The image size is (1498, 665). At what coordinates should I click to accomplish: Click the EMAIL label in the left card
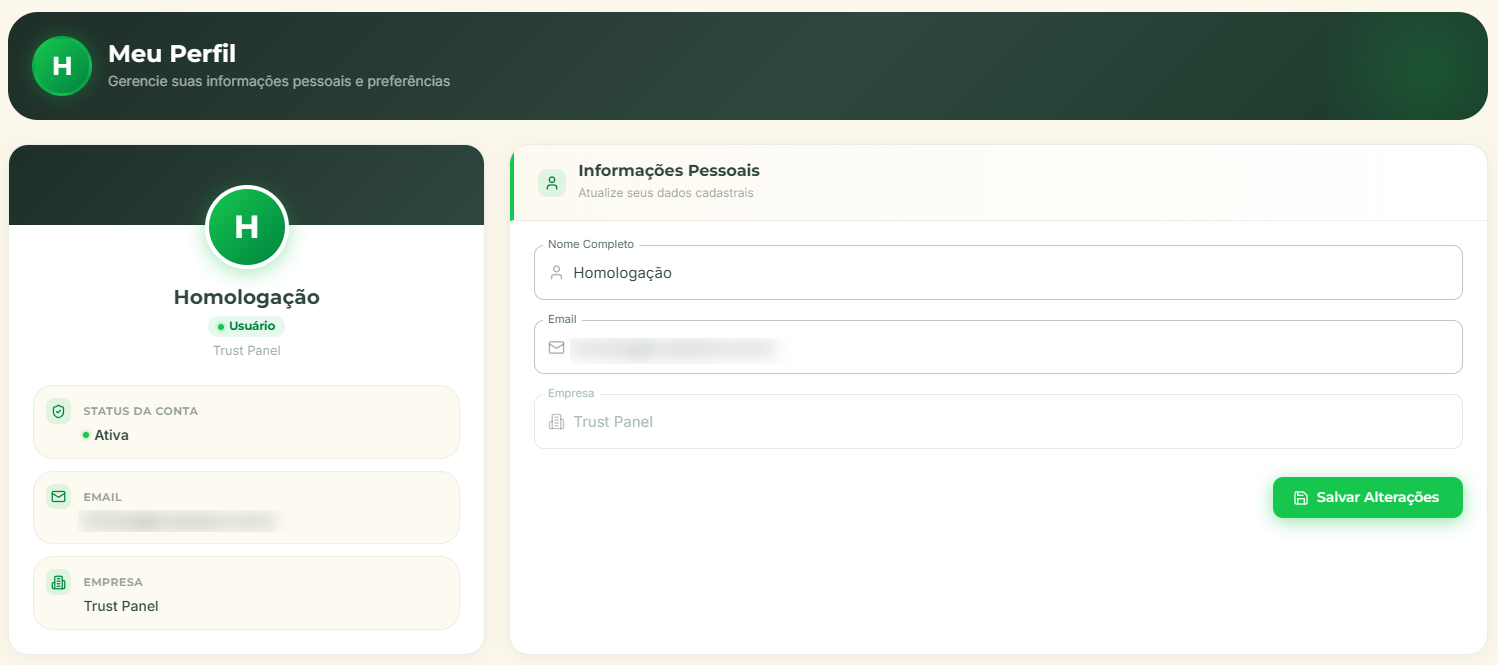point(103,497)
